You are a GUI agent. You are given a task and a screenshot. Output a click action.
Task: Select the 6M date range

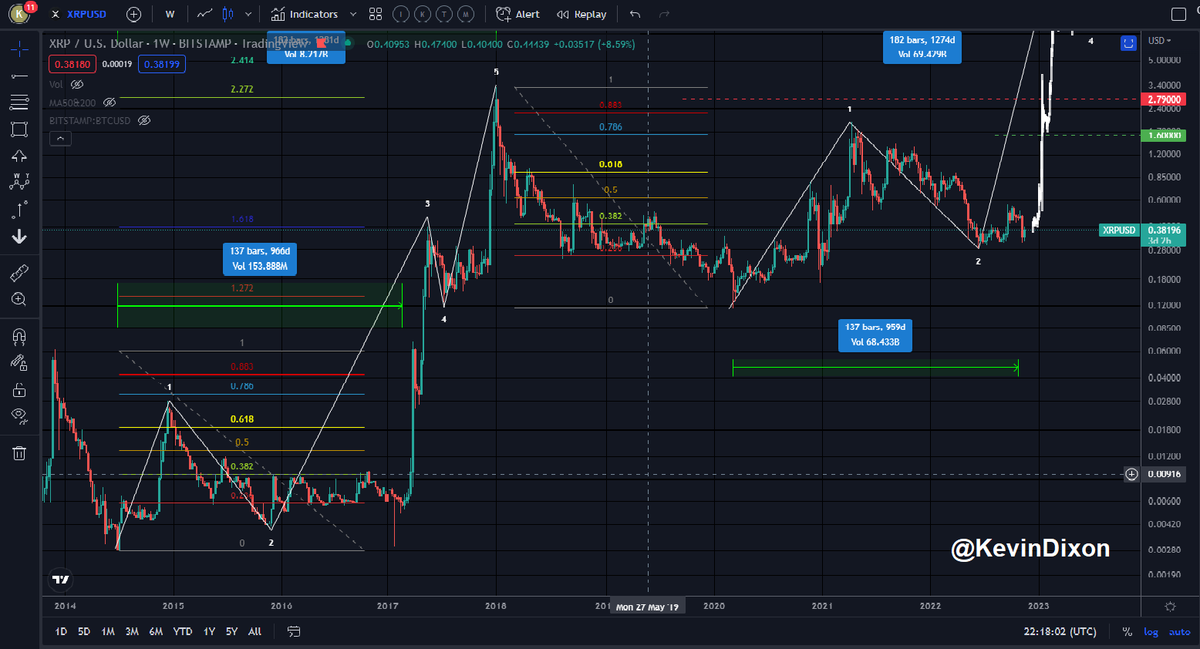click(x=156, y=631)
